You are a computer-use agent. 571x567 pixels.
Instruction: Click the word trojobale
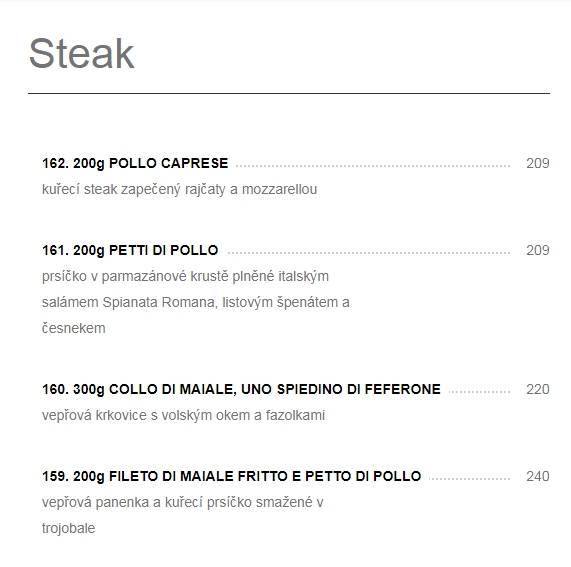click(68, 528)
